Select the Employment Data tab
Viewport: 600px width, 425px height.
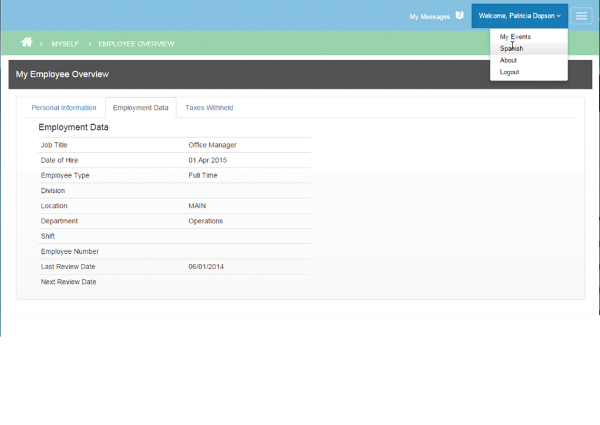point(140,107)
